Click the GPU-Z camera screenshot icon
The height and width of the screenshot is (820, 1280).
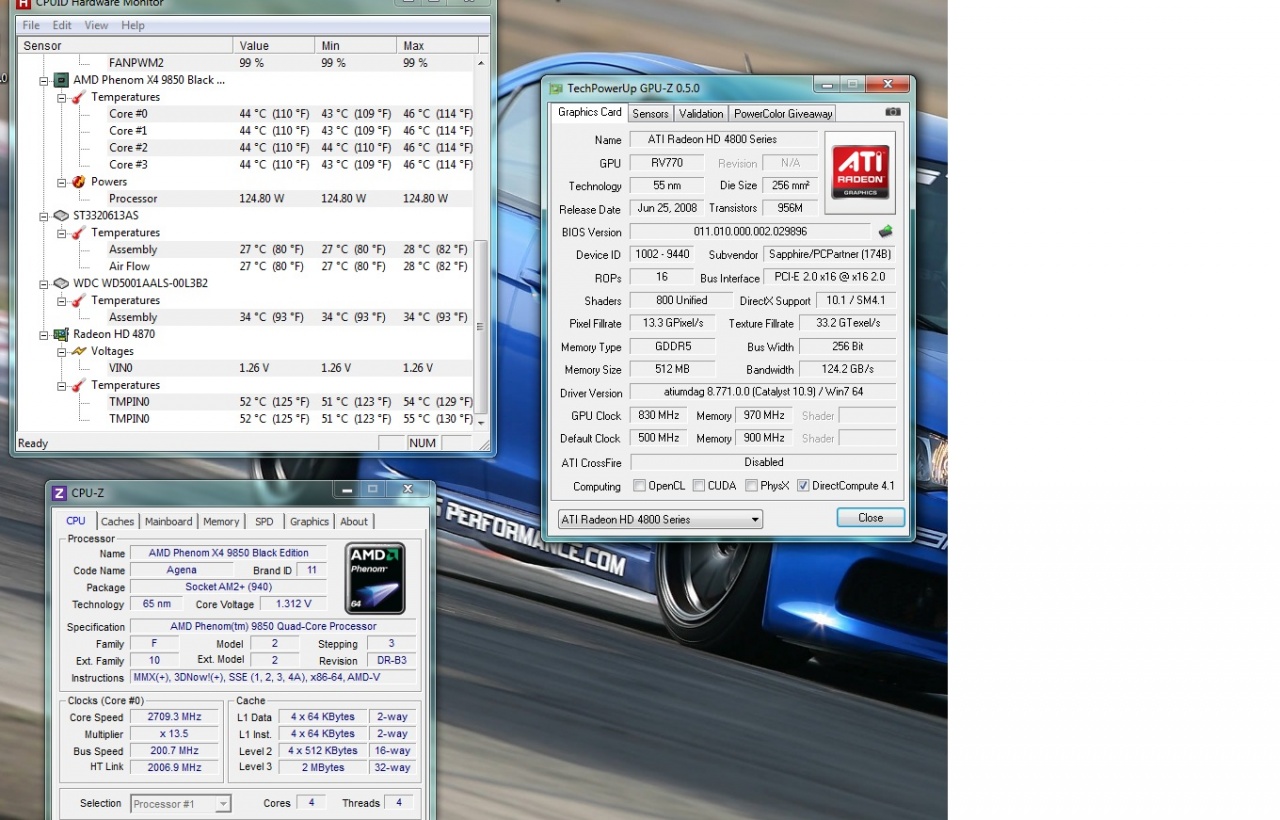coord(892,112)
